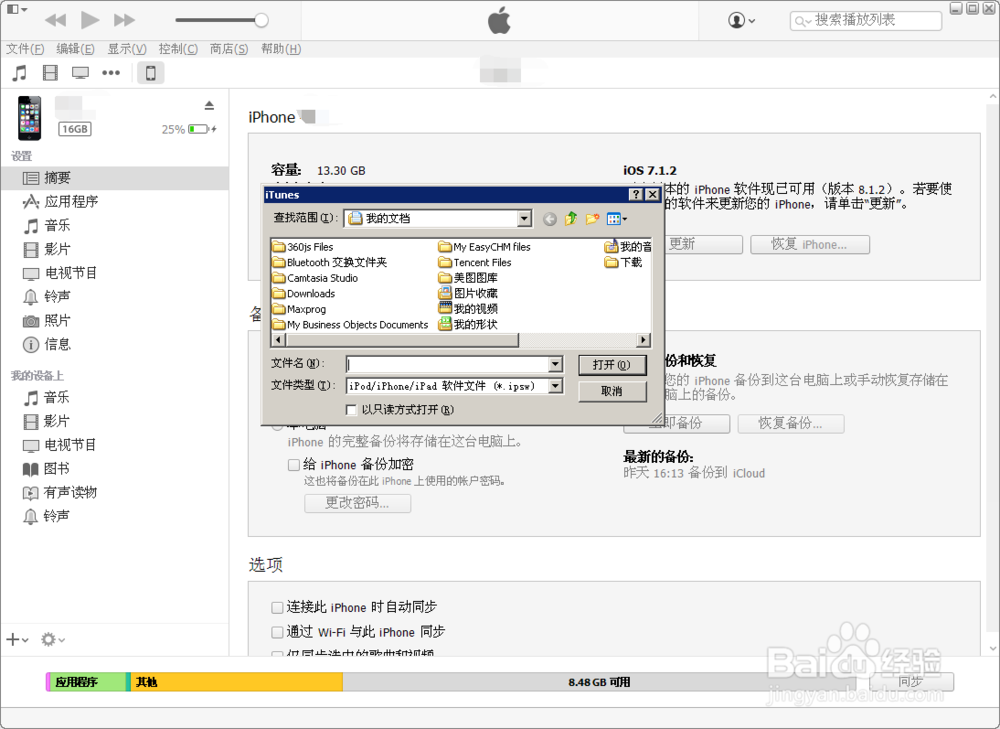
Task: Click the search playlists field
Action: [x=865, y=20]
